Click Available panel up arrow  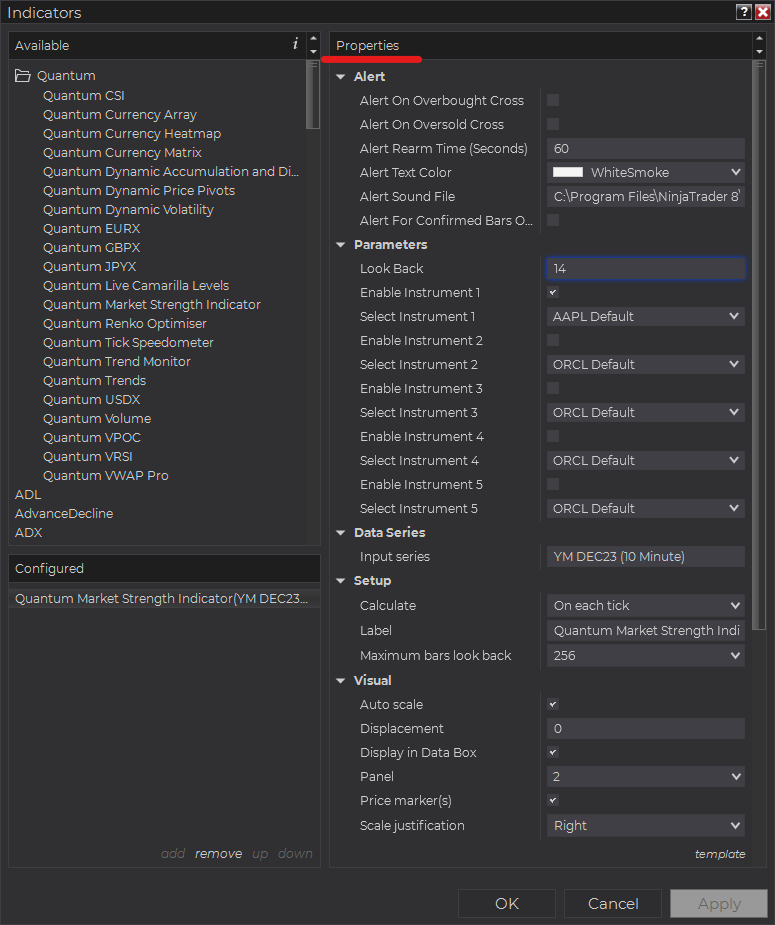click(313, 39)
